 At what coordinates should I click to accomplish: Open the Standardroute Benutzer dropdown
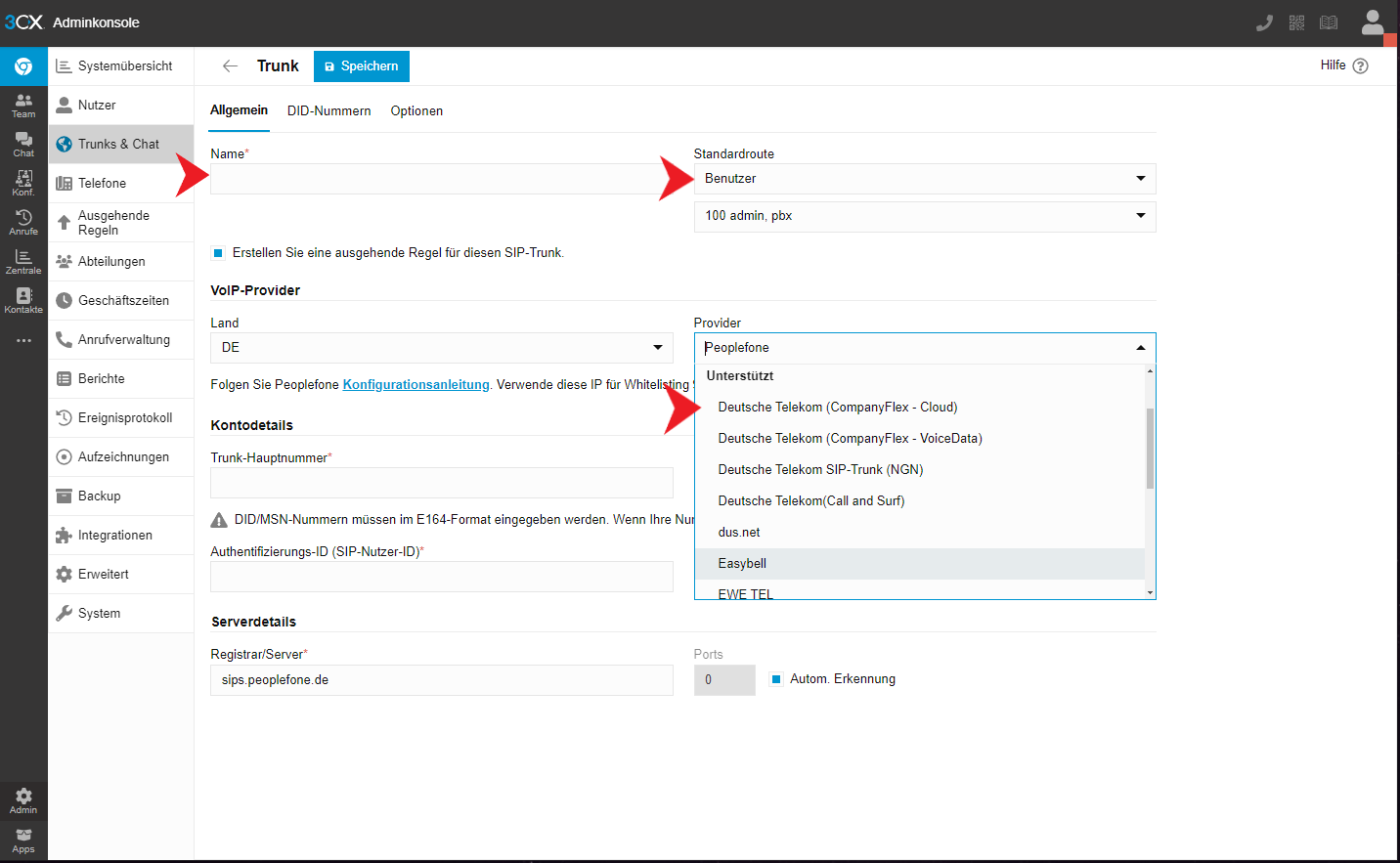pos(925,178)
